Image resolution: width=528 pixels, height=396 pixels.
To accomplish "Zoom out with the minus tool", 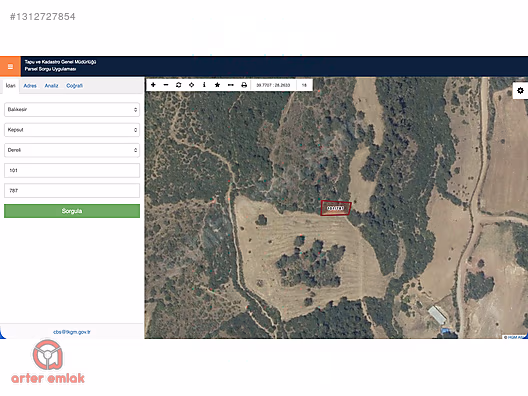I will (x=166, y=85).
